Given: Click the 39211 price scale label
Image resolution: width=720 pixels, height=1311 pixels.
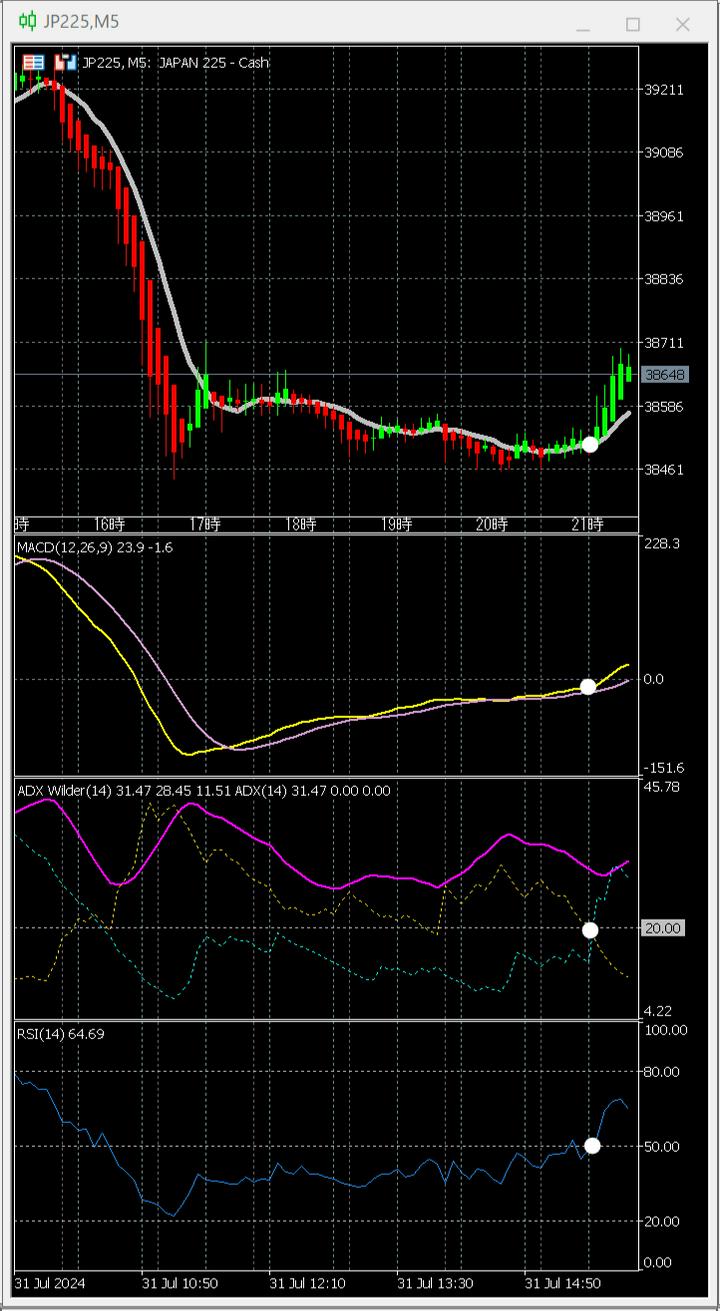Looking at the screenshot, I should (664, 89).
